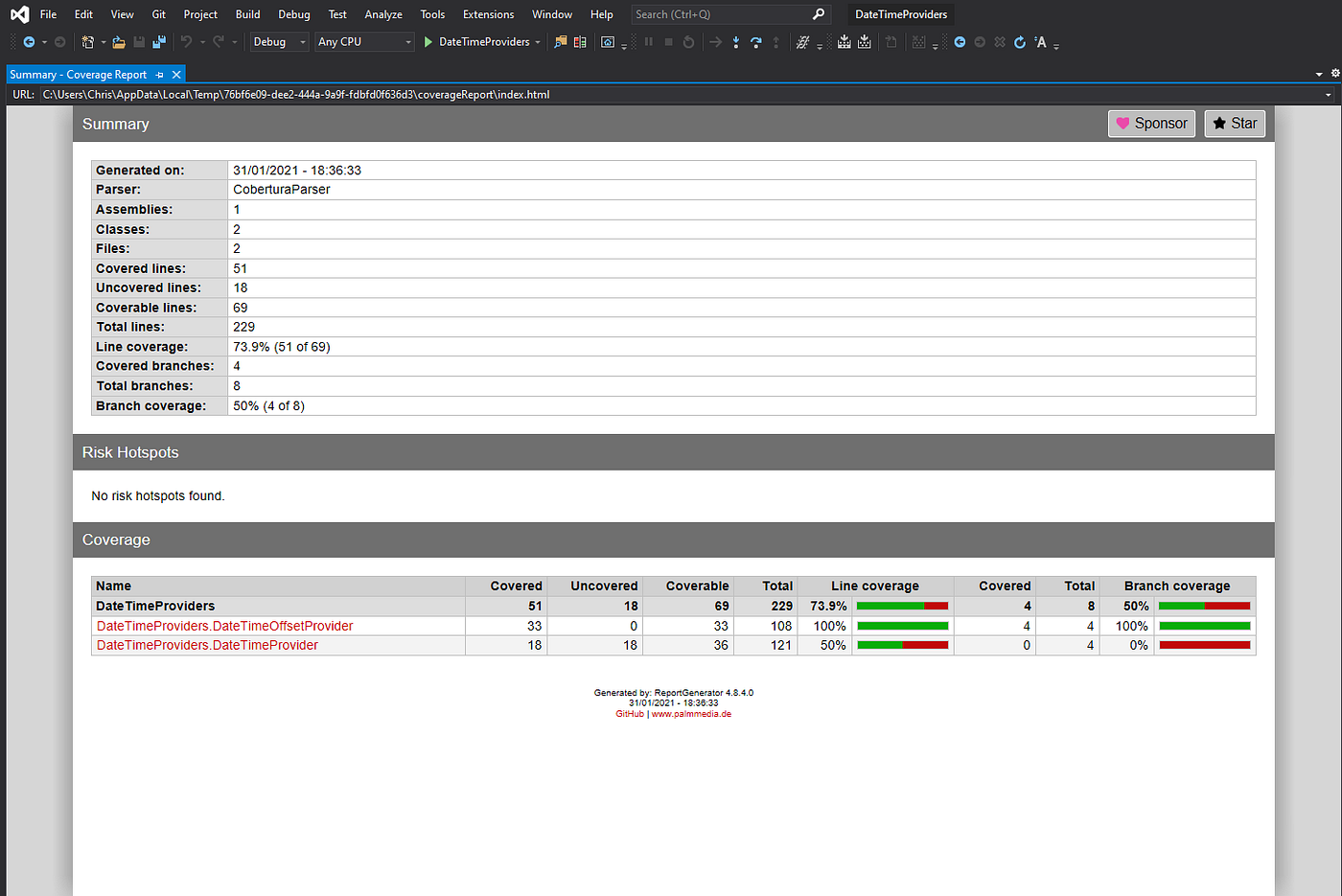Open the Analyze menu
The height and width of the screenshot is (896, 1342).
click(x=383, y=14)
